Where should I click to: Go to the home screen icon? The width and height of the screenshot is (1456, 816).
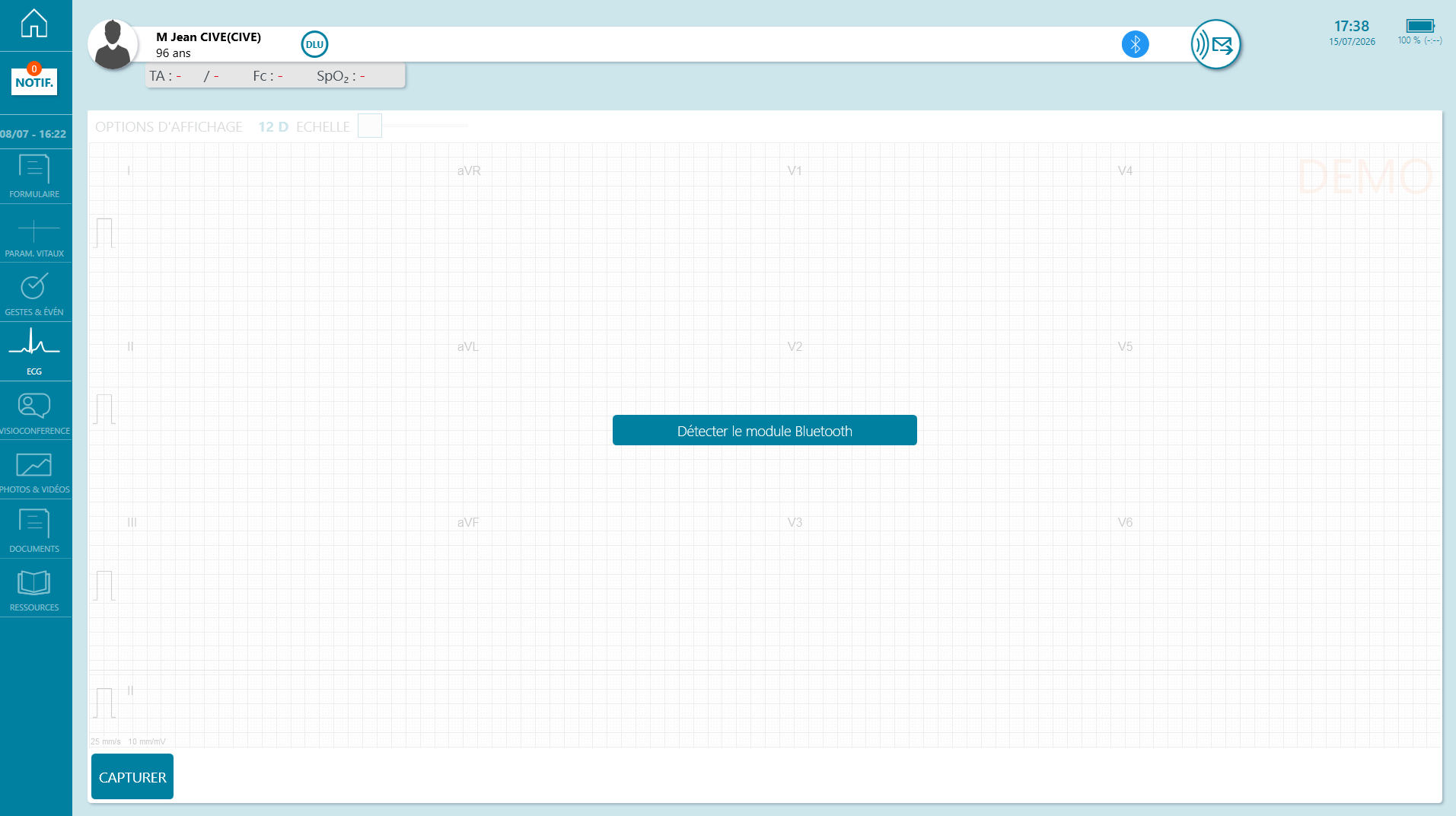point(34,23)
